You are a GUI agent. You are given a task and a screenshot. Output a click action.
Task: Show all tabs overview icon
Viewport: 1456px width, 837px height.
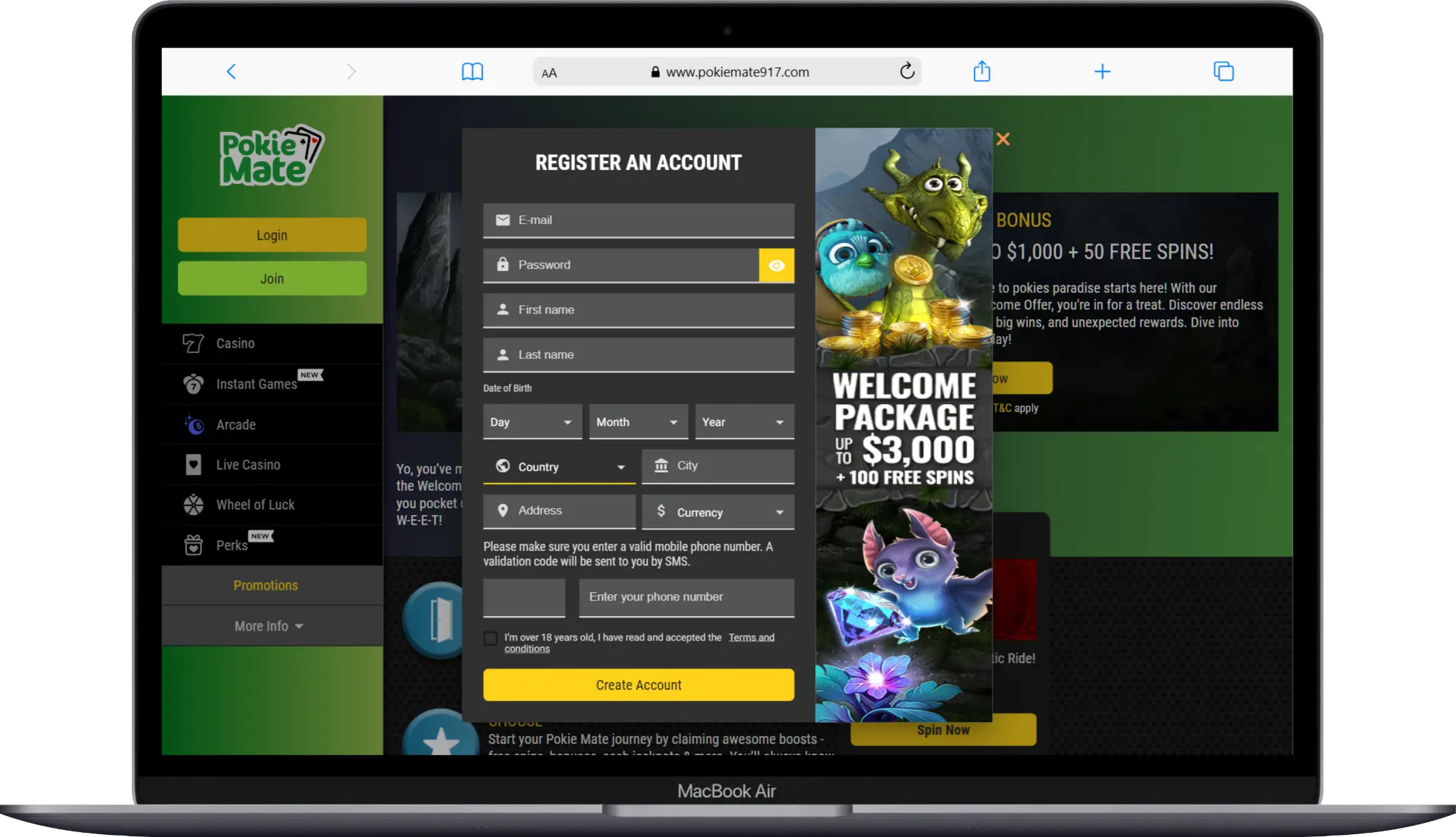click(x=1224, y=72)
